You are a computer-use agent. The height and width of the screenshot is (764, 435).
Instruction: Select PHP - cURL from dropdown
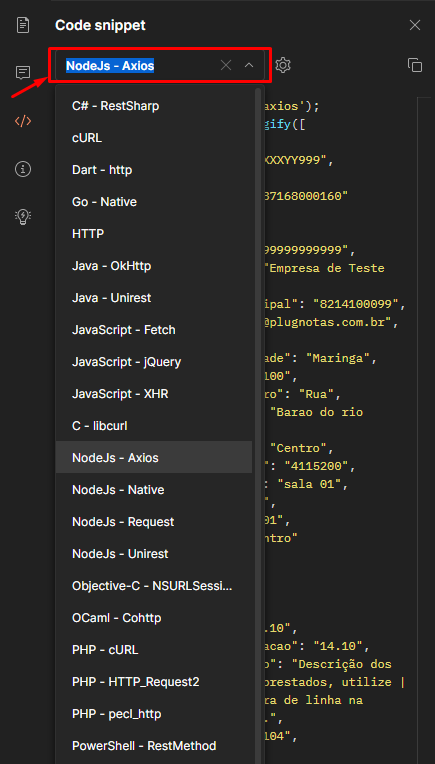tap(154, 650)
